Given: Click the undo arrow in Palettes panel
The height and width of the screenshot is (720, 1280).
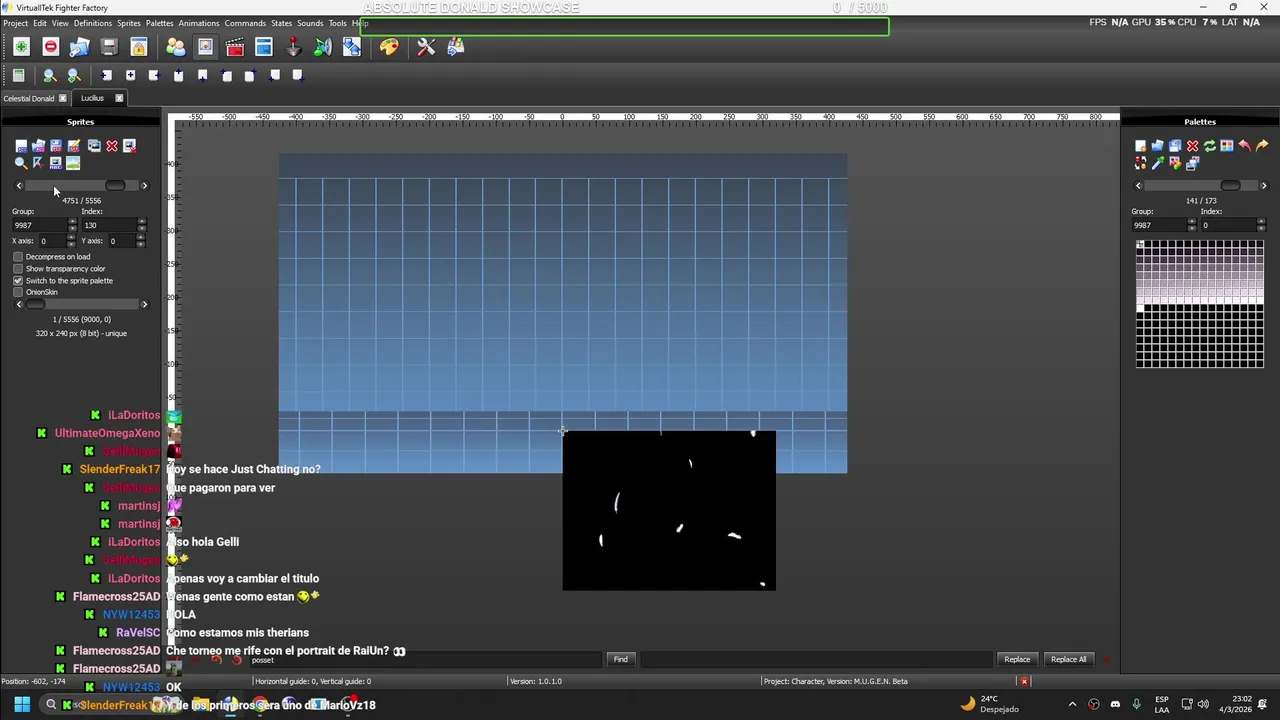Looking at the screenshot, I should pos(1244,146).
